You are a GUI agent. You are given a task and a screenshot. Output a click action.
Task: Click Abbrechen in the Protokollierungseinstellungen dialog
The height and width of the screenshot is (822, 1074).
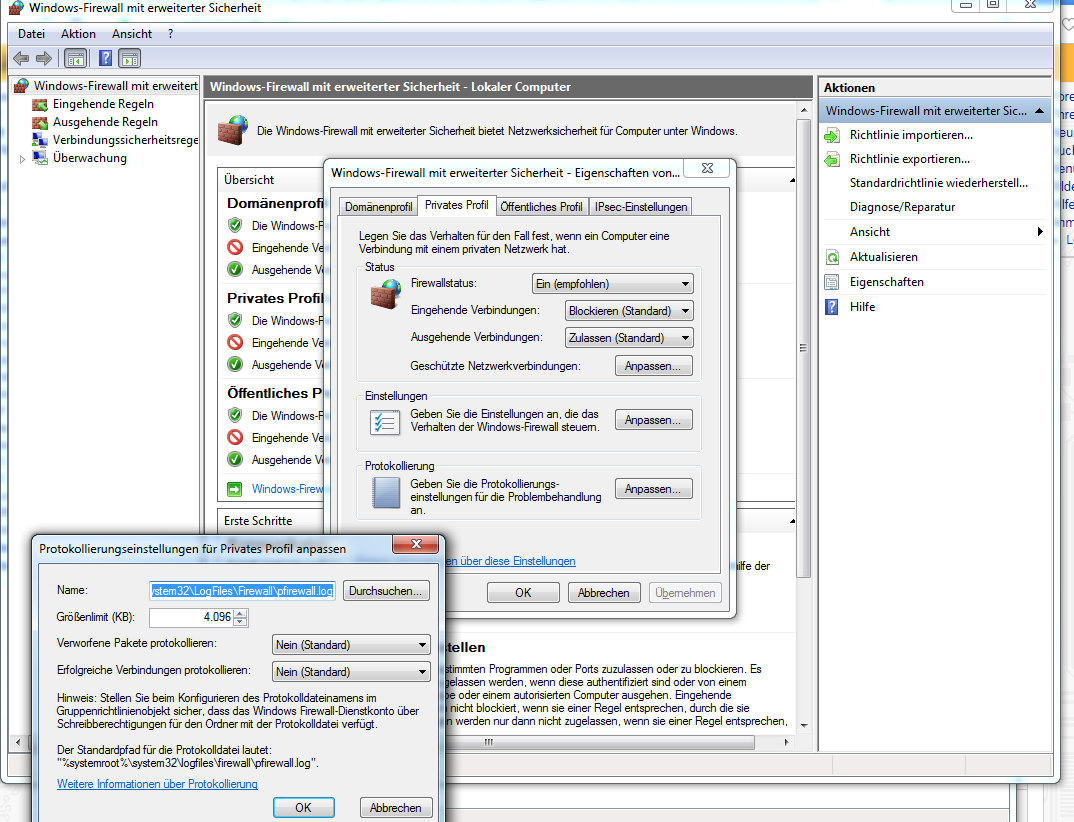tap(395, 808)
